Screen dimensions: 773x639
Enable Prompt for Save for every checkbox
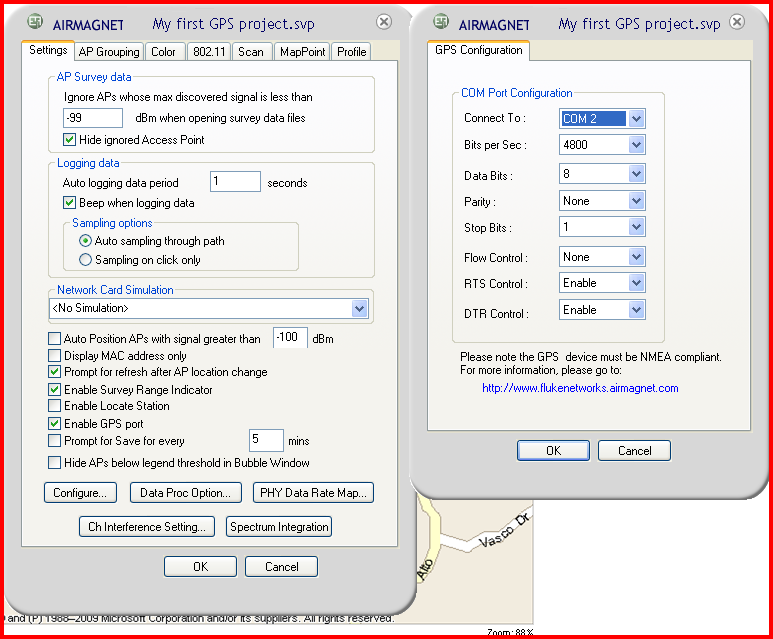[x=54, y=440]
